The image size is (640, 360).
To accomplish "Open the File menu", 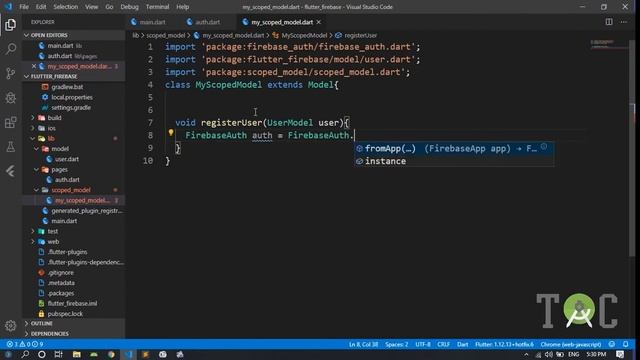I will pyautogui.click(x=24, y=7).
